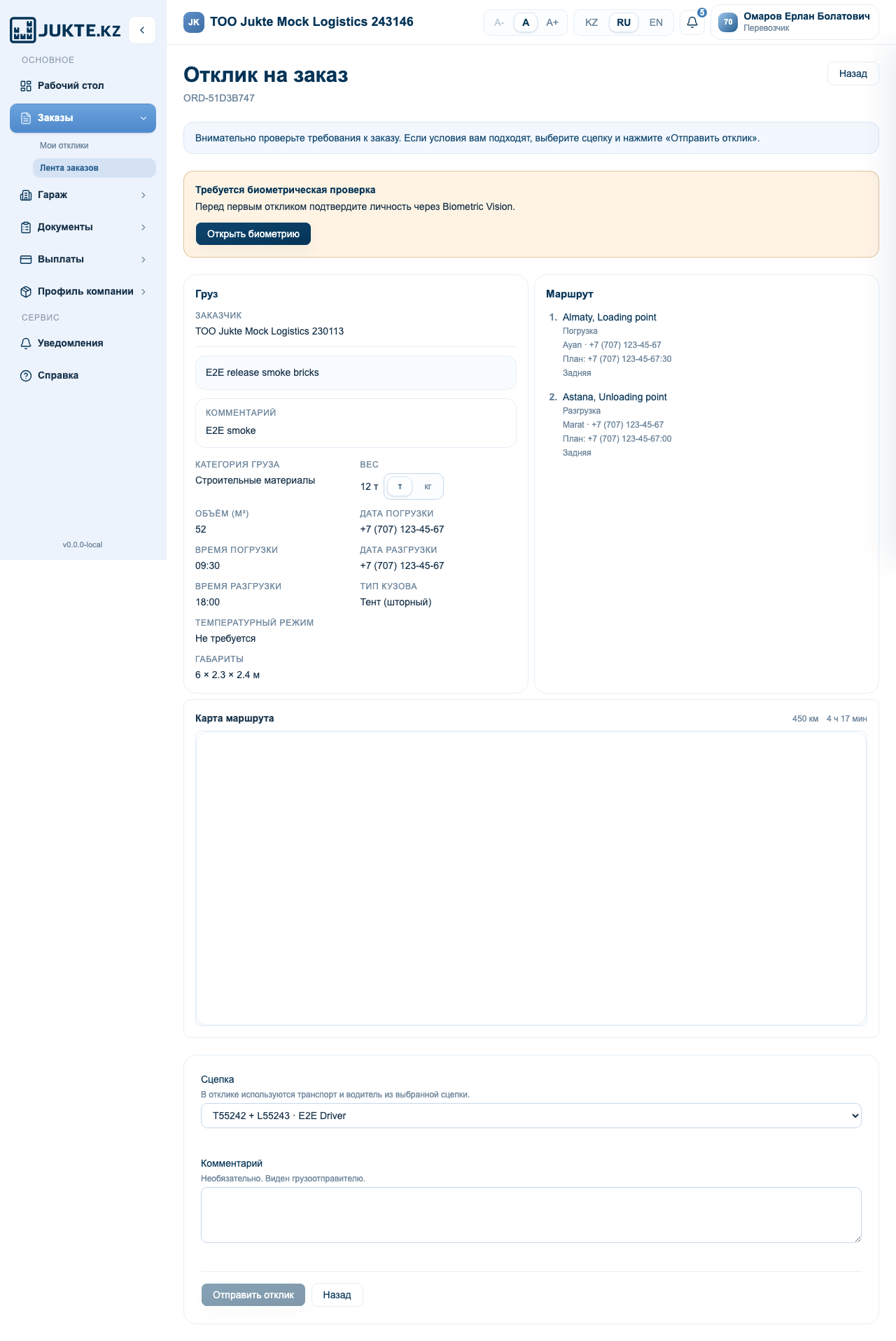Click the Выплаты card icon
896x1341 pixels.
pos(26,259)
